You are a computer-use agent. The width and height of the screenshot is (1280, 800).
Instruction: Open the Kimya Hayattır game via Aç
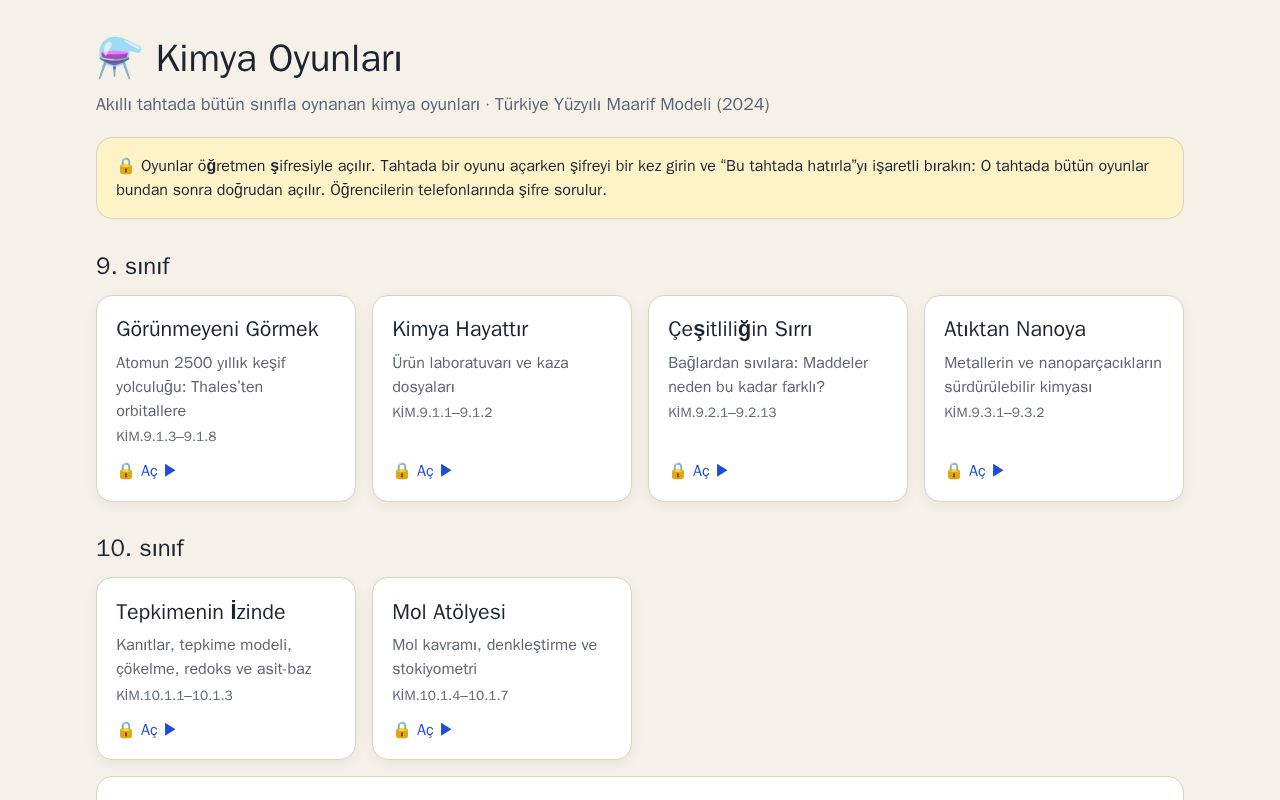(423, 471)
